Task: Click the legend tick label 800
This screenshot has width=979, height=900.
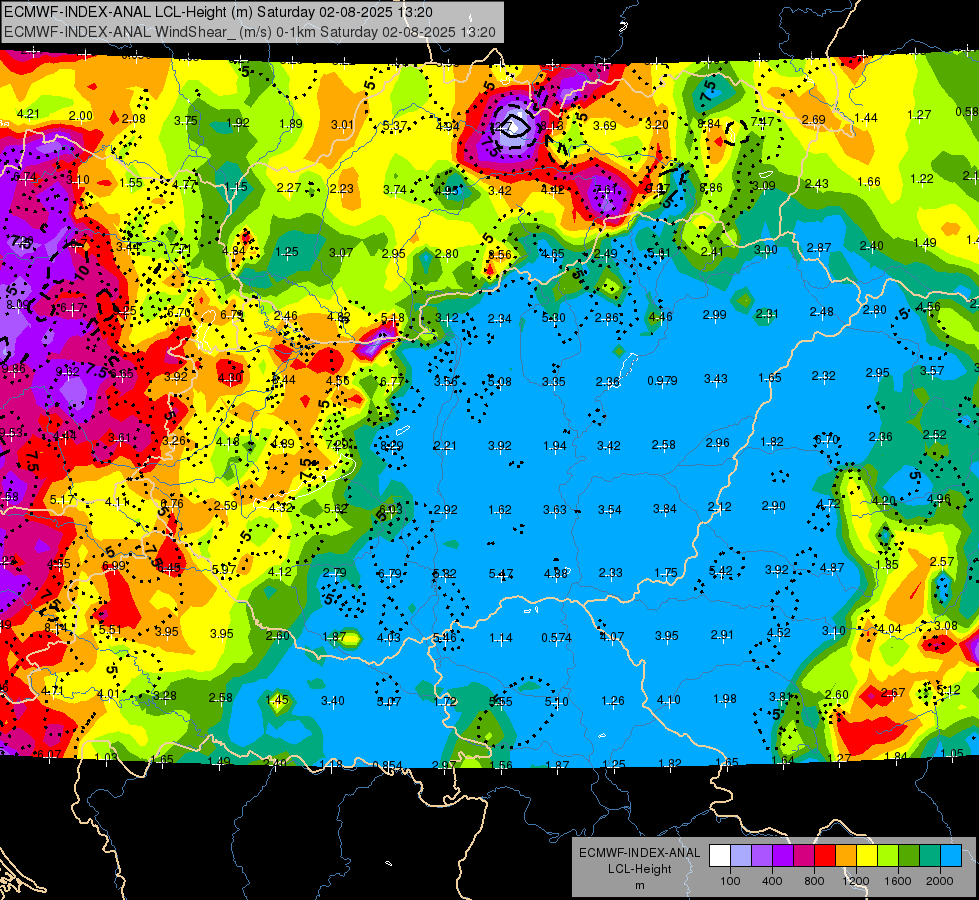Action: pos(814,881)
